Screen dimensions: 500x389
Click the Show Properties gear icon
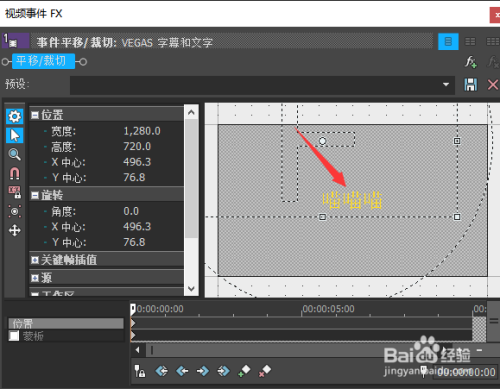coord(14,116)
